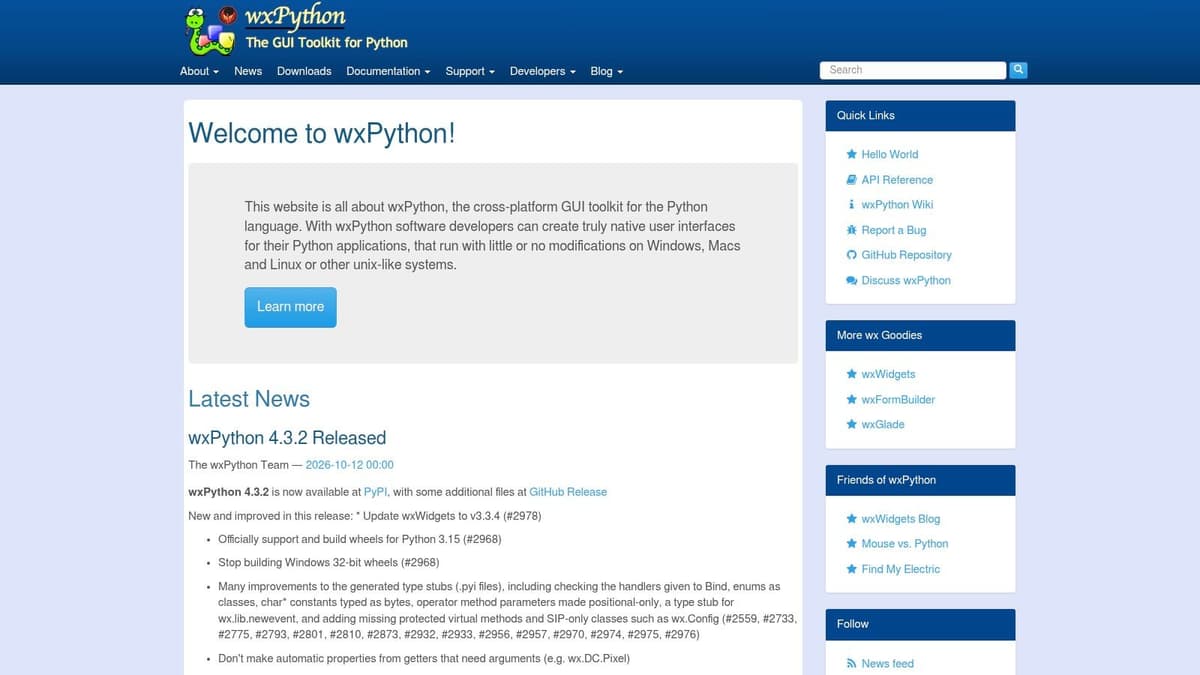Visit the wxWidgets Blog link
The height and width of the screenshot is (675, 1200).
(901, 519)
